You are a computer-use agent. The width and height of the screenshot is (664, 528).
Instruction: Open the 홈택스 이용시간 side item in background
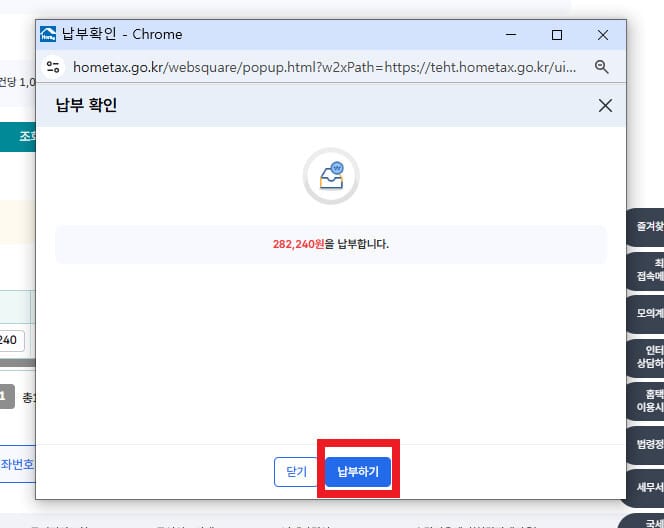(646, 401)
